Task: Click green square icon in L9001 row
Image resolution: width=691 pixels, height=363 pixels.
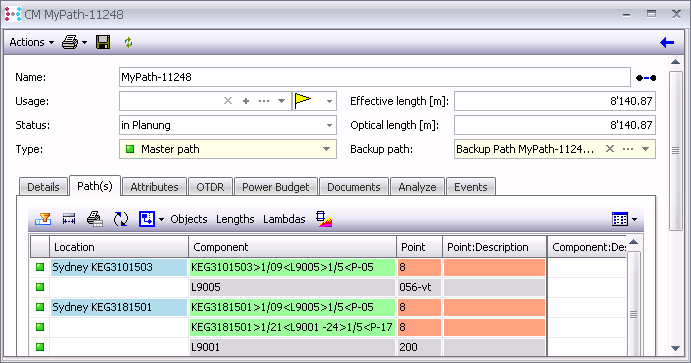Action: click(40, 347)
